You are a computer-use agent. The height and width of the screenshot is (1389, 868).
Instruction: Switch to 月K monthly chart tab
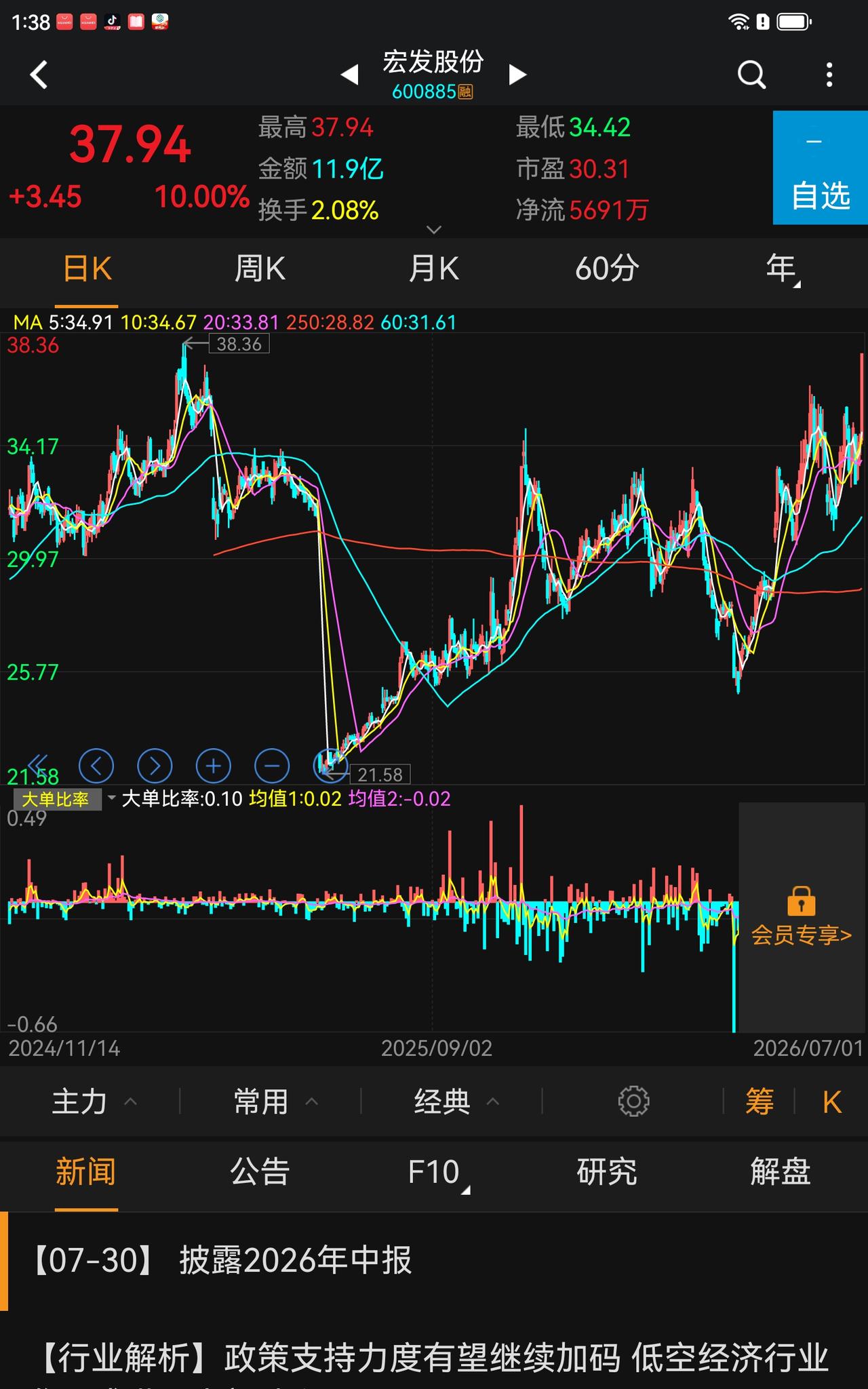(x=433, y=269)
